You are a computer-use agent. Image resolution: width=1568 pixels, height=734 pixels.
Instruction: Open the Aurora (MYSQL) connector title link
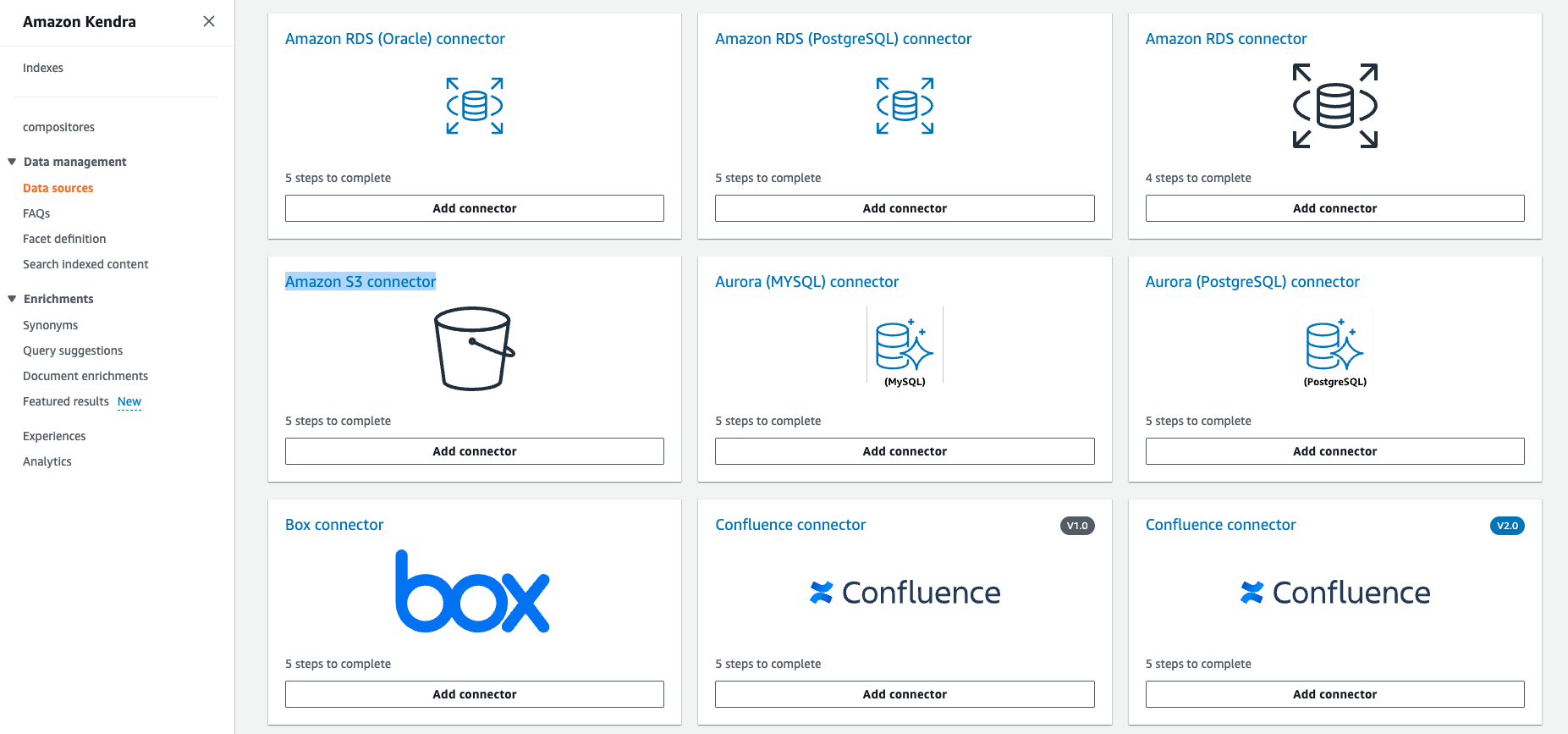click(x=806, y=282)
